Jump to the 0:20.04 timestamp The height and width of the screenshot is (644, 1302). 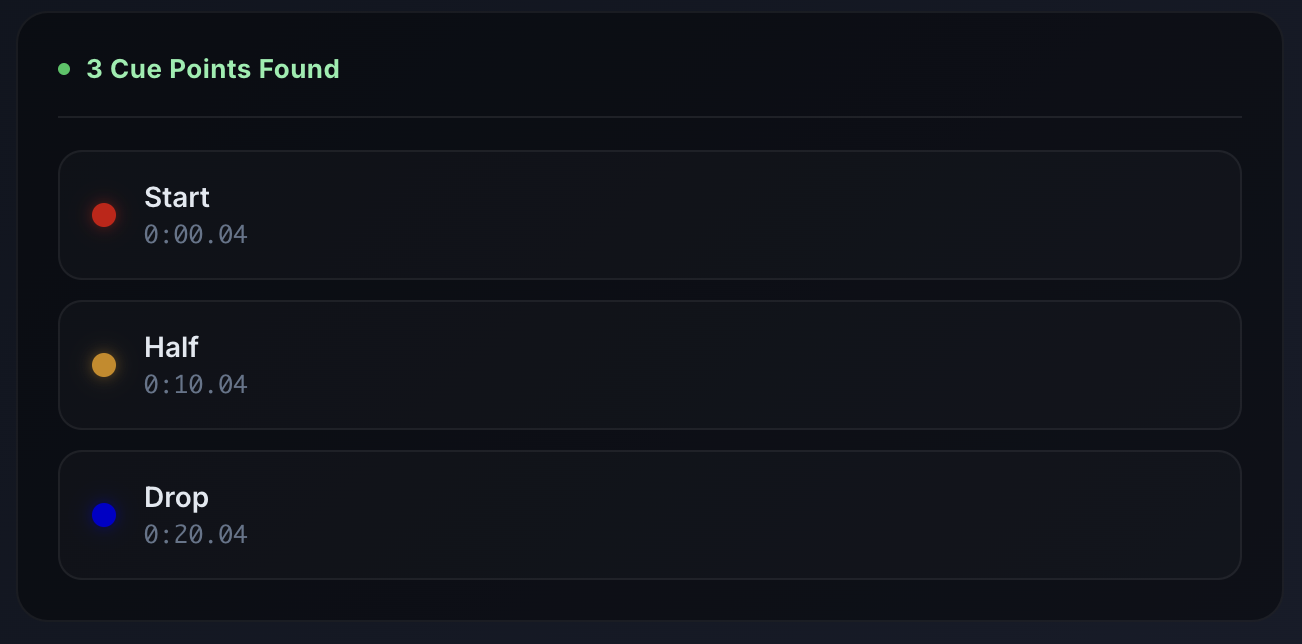pyautogui.click(x=196, y=535)
